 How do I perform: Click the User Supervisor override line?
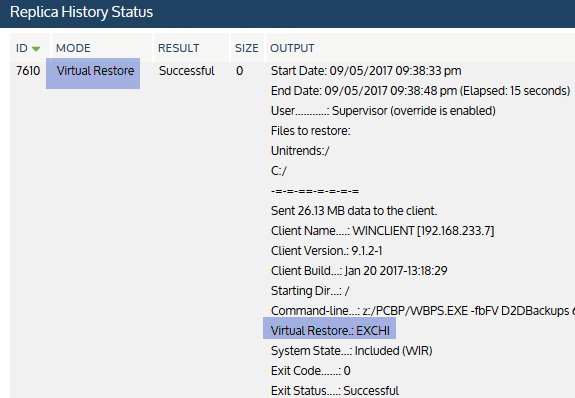pyautogui.click(x=383, y=110)
